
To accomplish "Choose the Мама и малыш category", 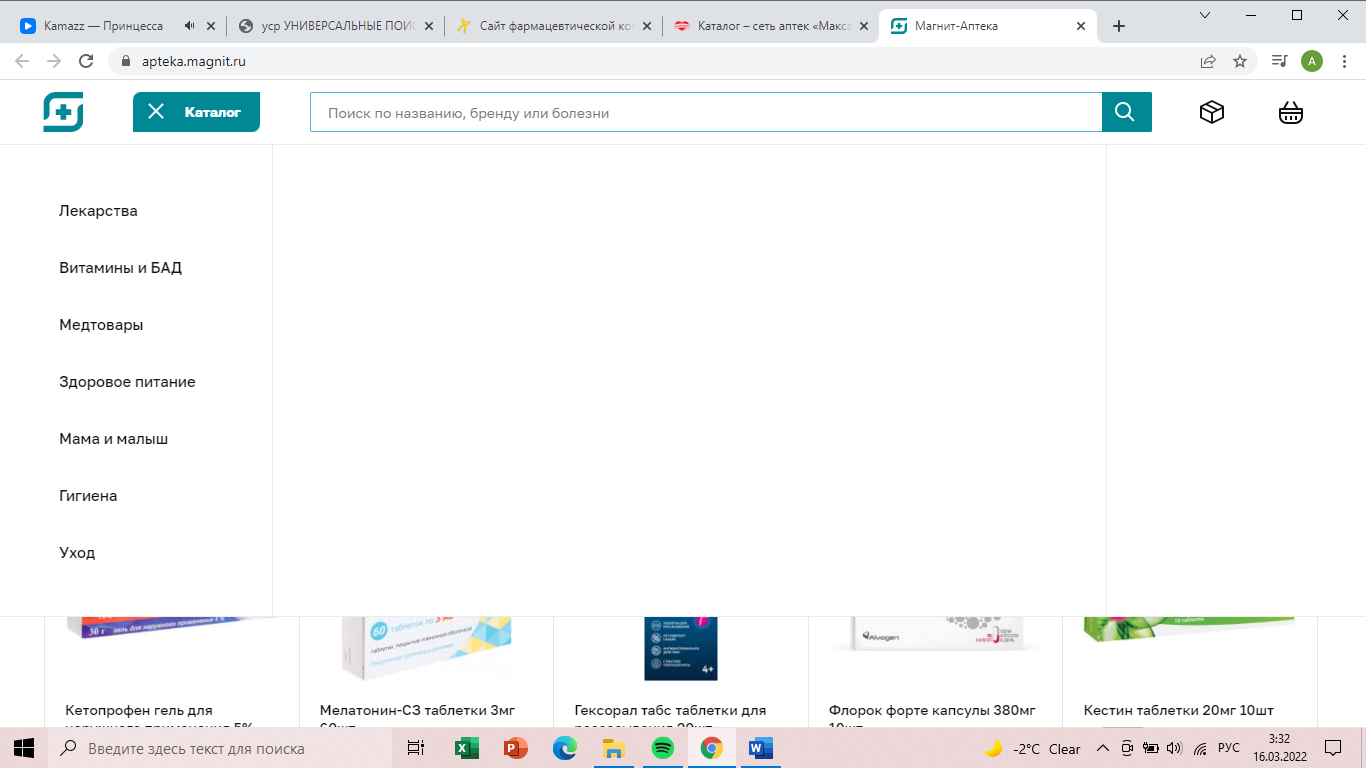I will click(113, 439).
